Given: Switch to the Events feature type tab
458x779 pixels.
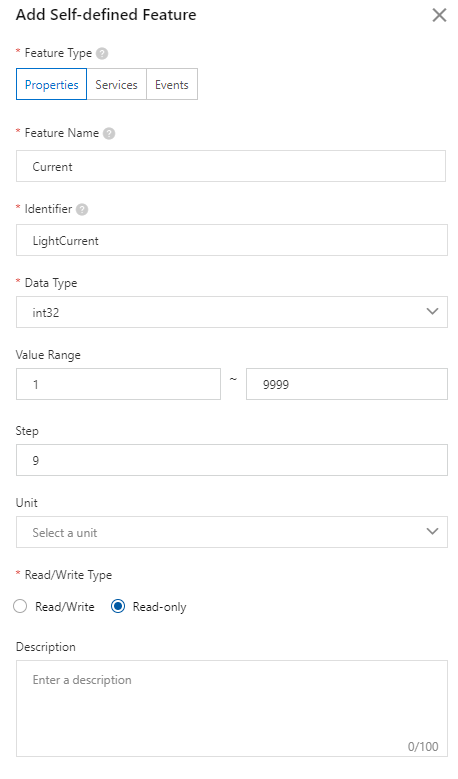Looking at the screenshot, I should 172,84.
